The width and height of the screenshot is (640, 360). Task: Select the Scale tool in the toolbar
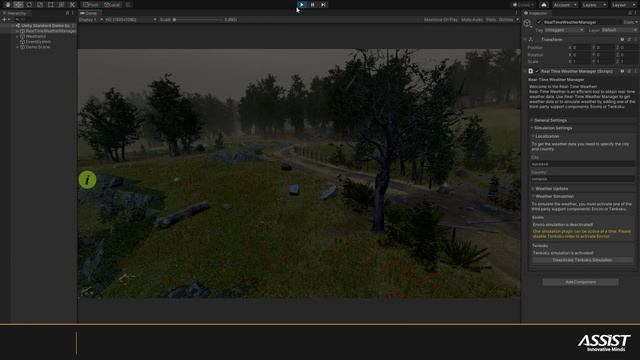tap(40, 5)
